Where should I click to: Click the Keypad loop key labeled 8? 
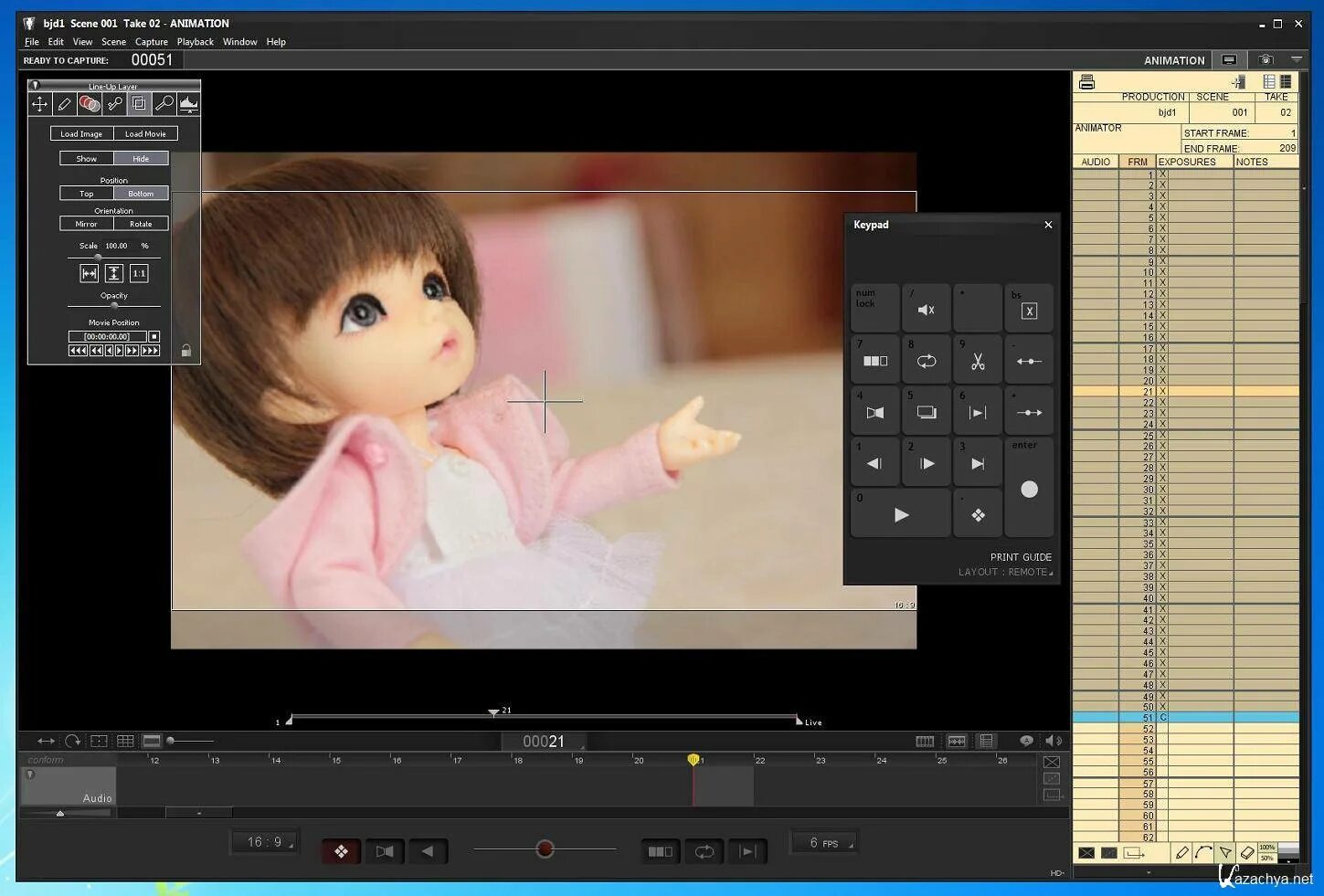pos(927,360)
